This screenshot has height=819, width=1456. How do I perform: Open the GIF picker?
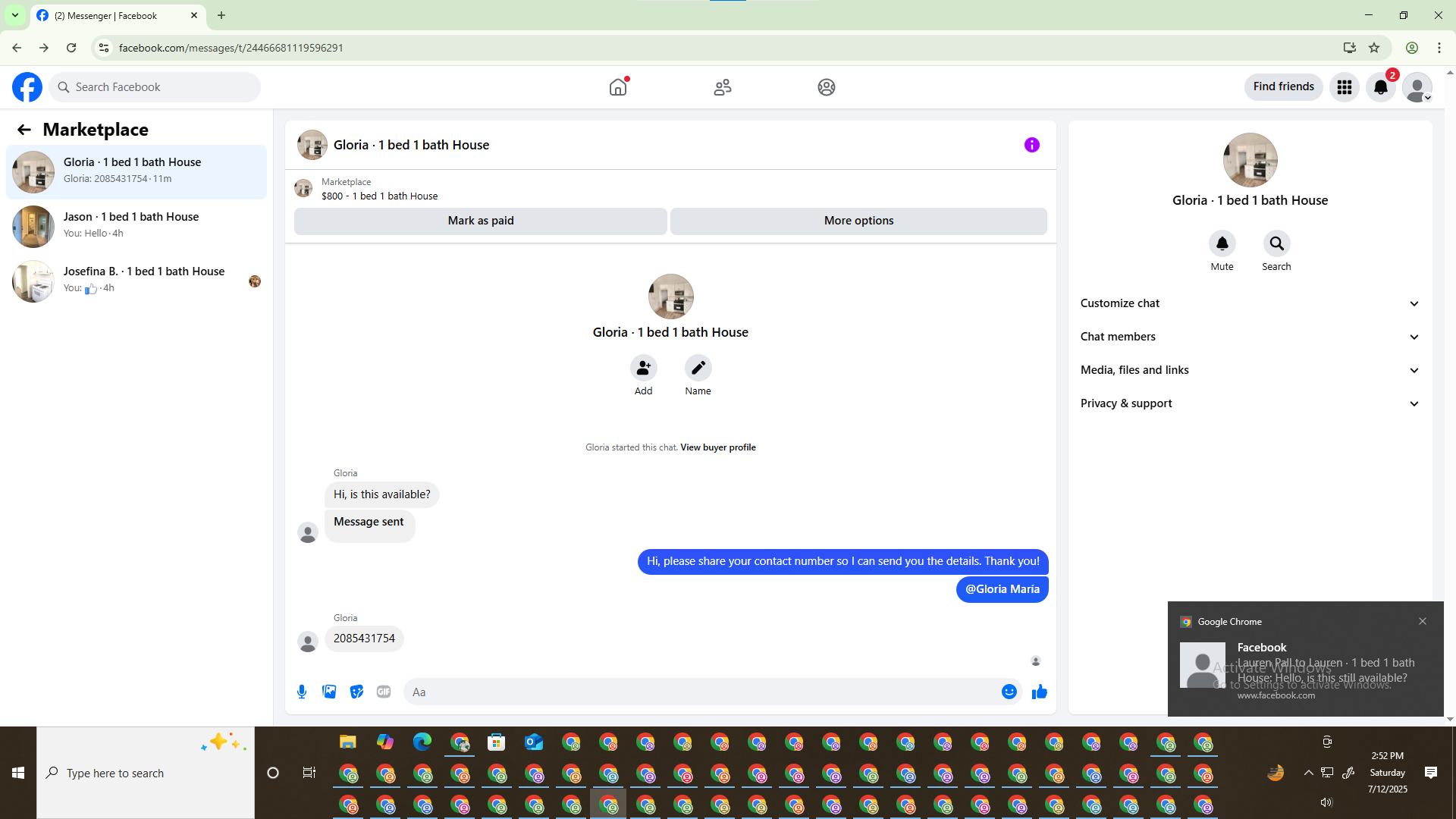point(384,692)
